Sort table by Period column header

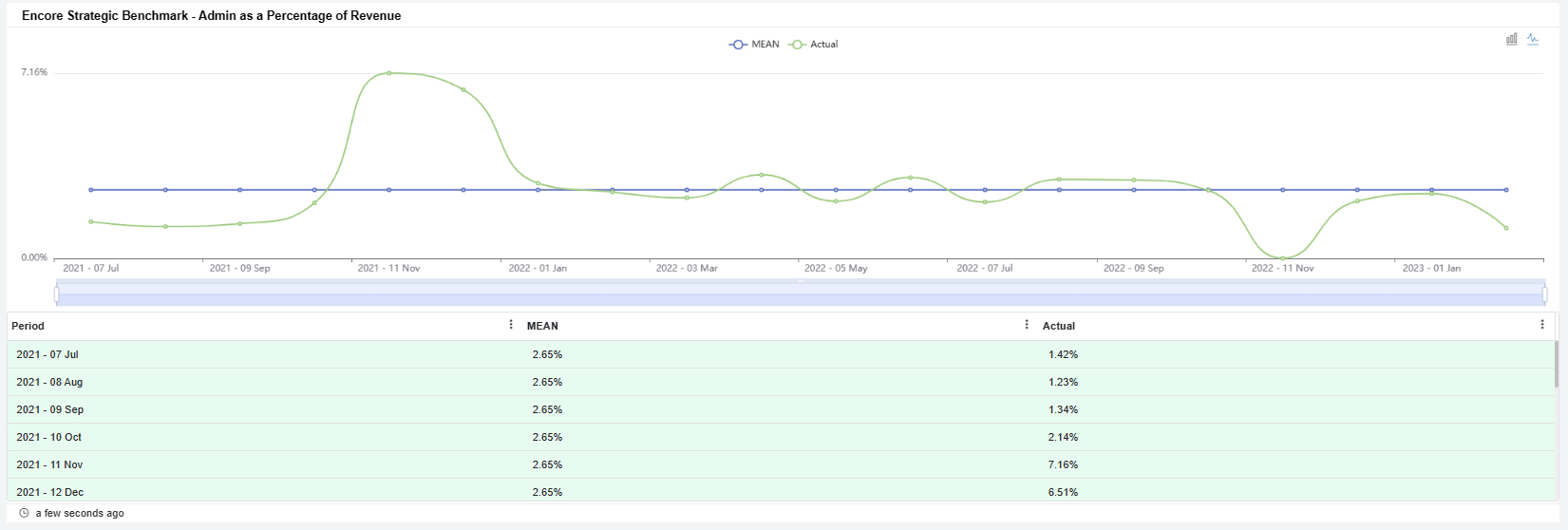[28, 326]
